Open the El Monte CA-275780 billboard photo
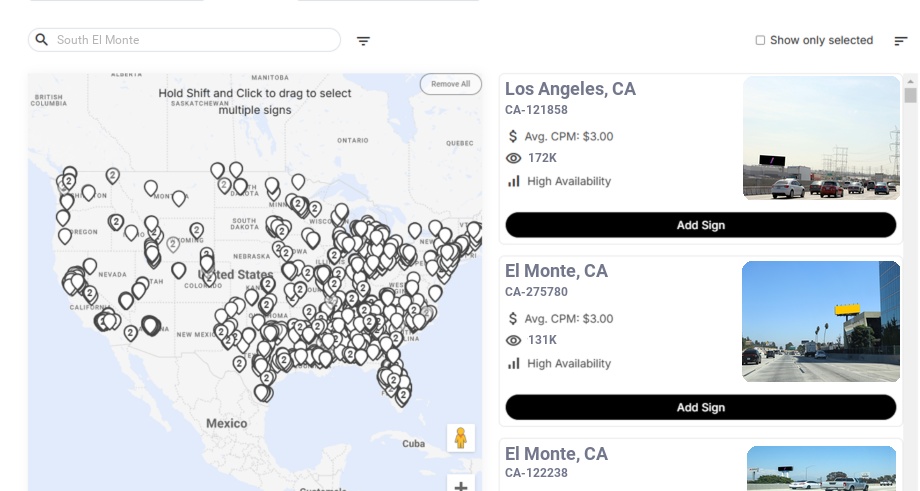 (821, 321)
